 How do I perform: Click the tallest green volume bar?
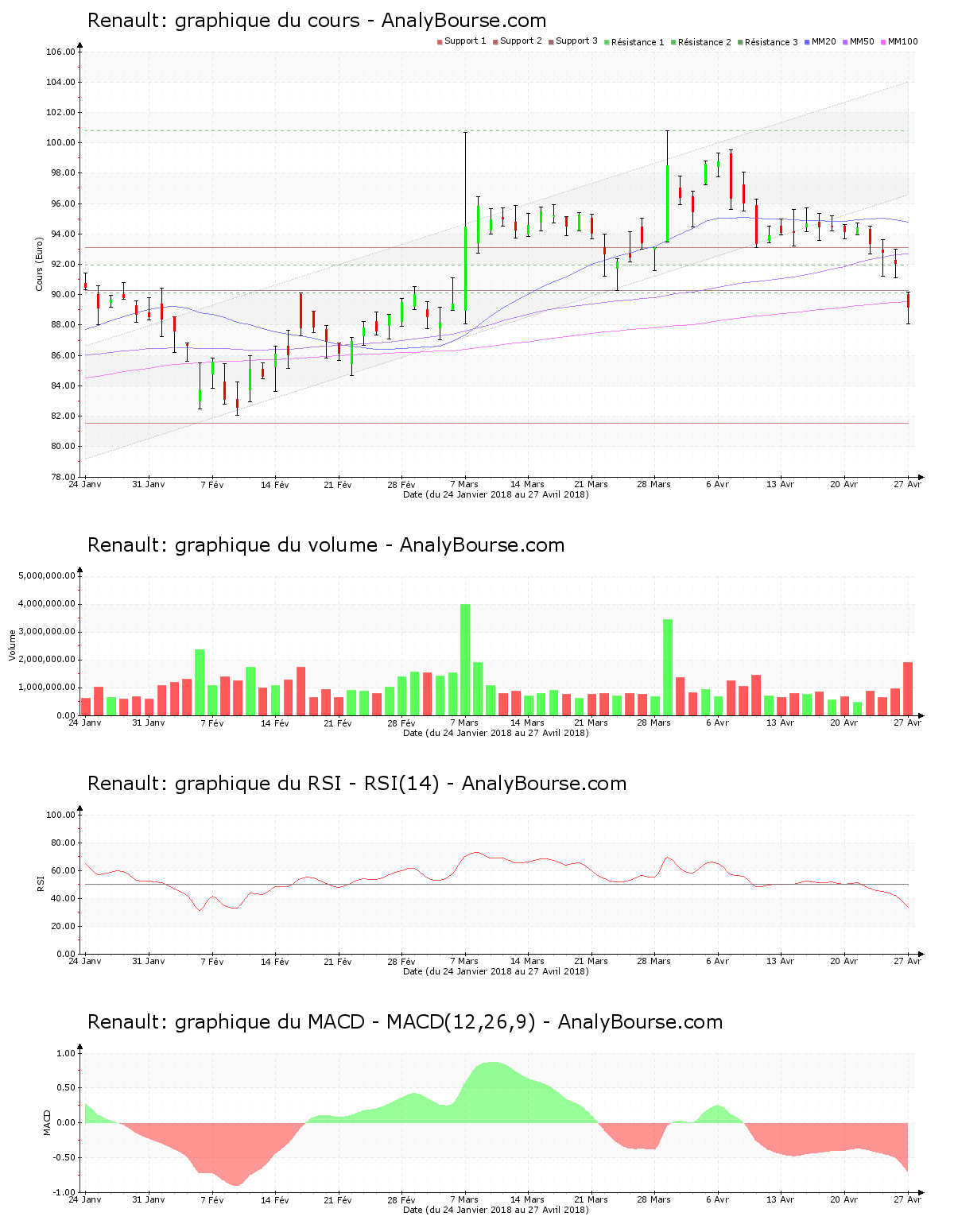[465, 660]
